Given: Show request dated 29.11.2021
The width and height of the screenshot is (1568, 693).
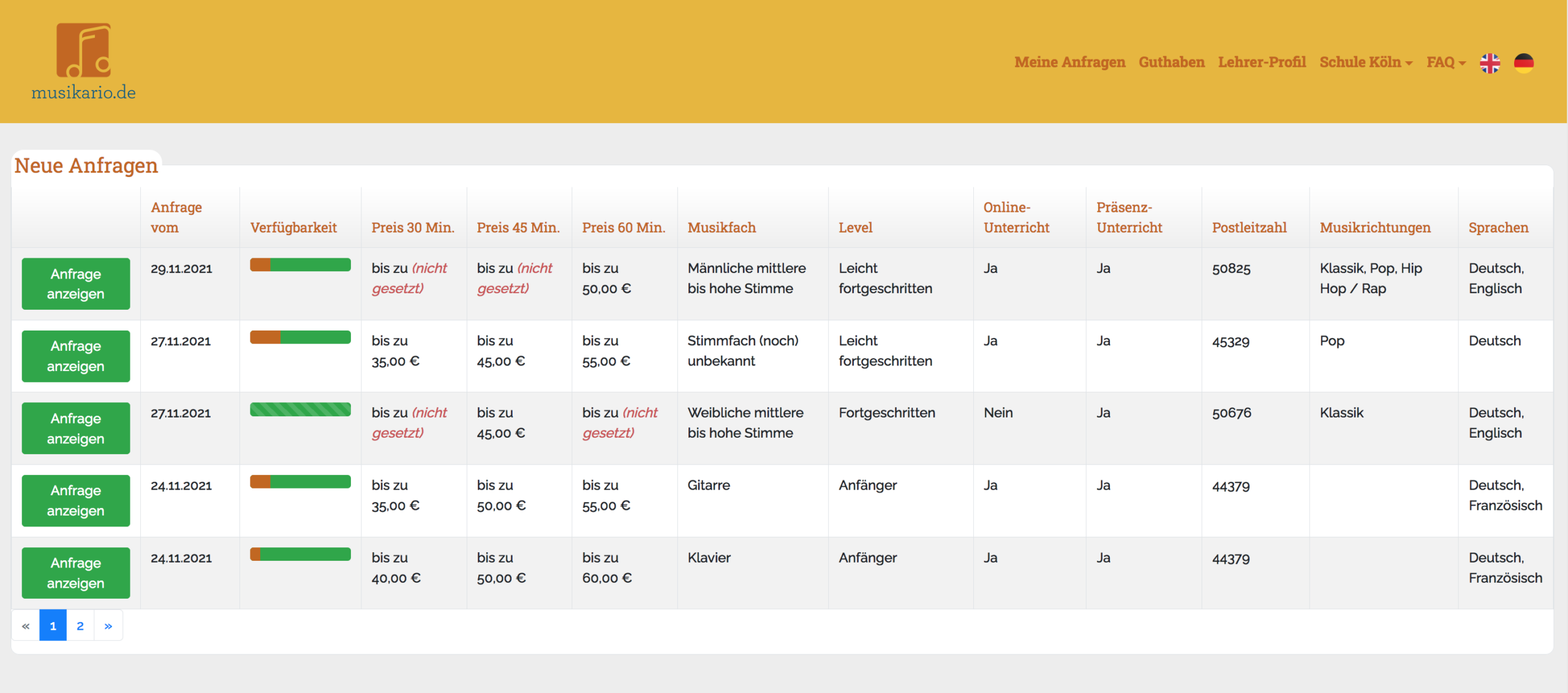Looking at the screenshot, I should tap(76, 283).
